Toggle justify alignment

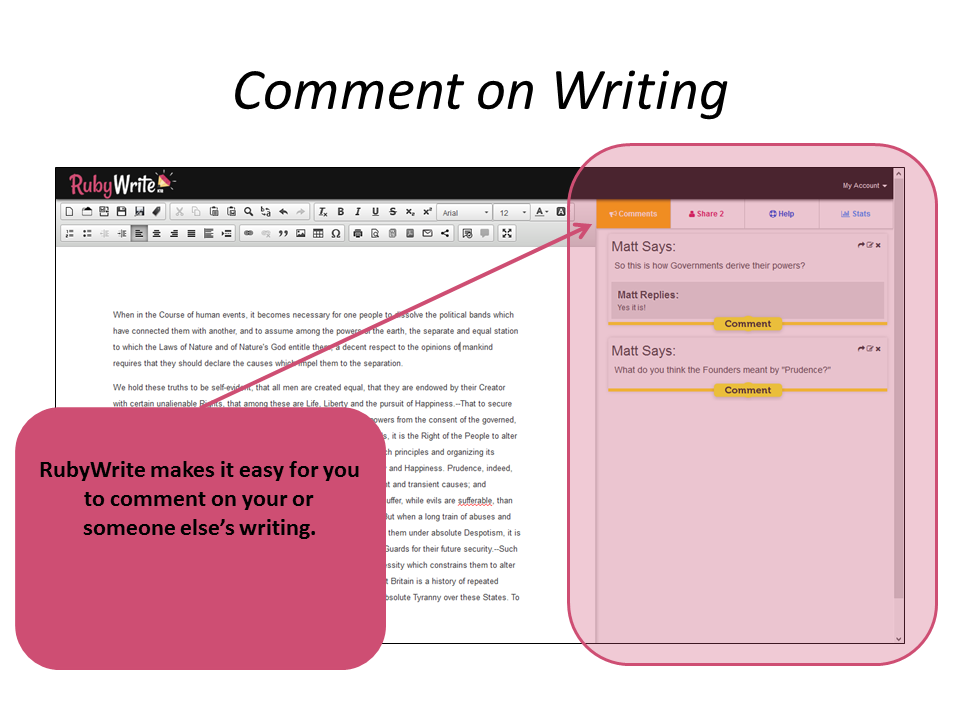[191, 233]
